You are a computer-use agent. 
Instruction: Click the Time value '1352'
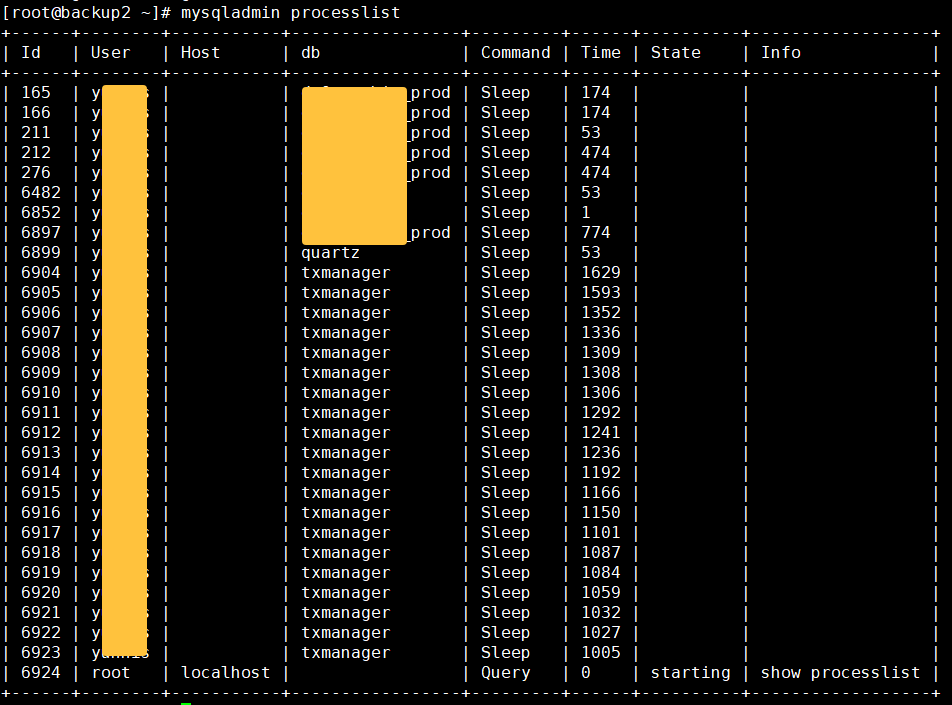[600, 313]
